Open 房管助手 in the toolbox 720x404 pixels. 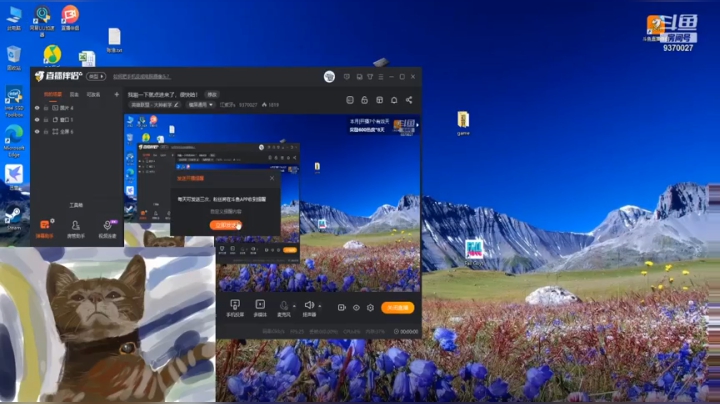[76, 229]
